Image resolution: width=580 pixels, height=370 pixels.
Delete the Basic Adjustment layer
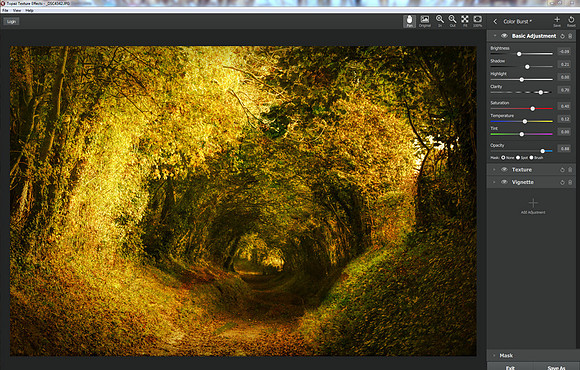coord(570,36)
